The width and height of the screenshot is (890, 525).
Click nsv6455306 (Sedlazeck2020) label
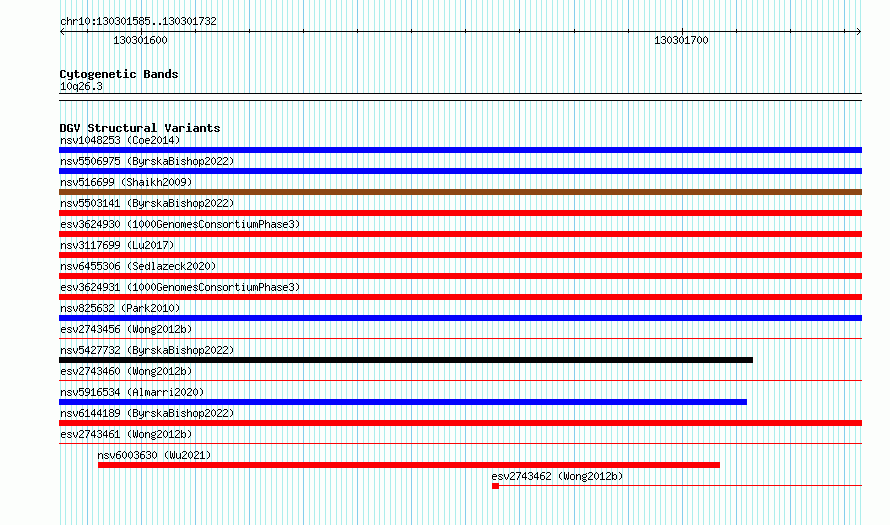pyautogui.click(x=138, y=266)
